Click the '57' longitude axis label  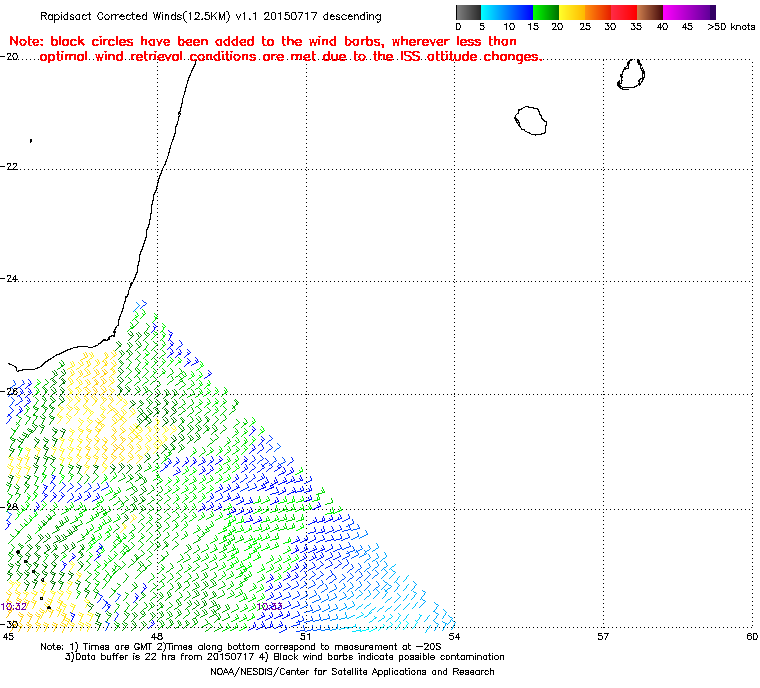click(x=603, y=636)
